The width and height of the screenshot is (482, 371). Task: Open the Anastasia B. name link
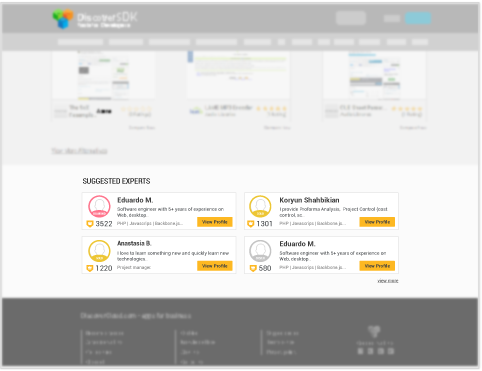pos(134,243)
